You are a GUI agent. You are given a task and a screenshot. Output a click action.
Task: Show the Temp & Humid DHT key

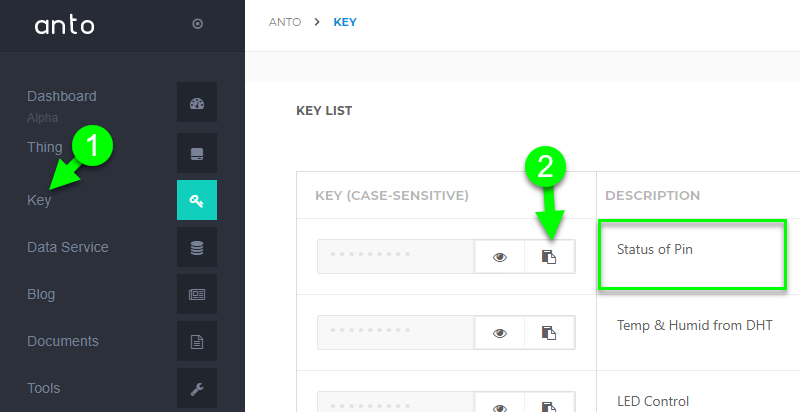pos(500,333)
